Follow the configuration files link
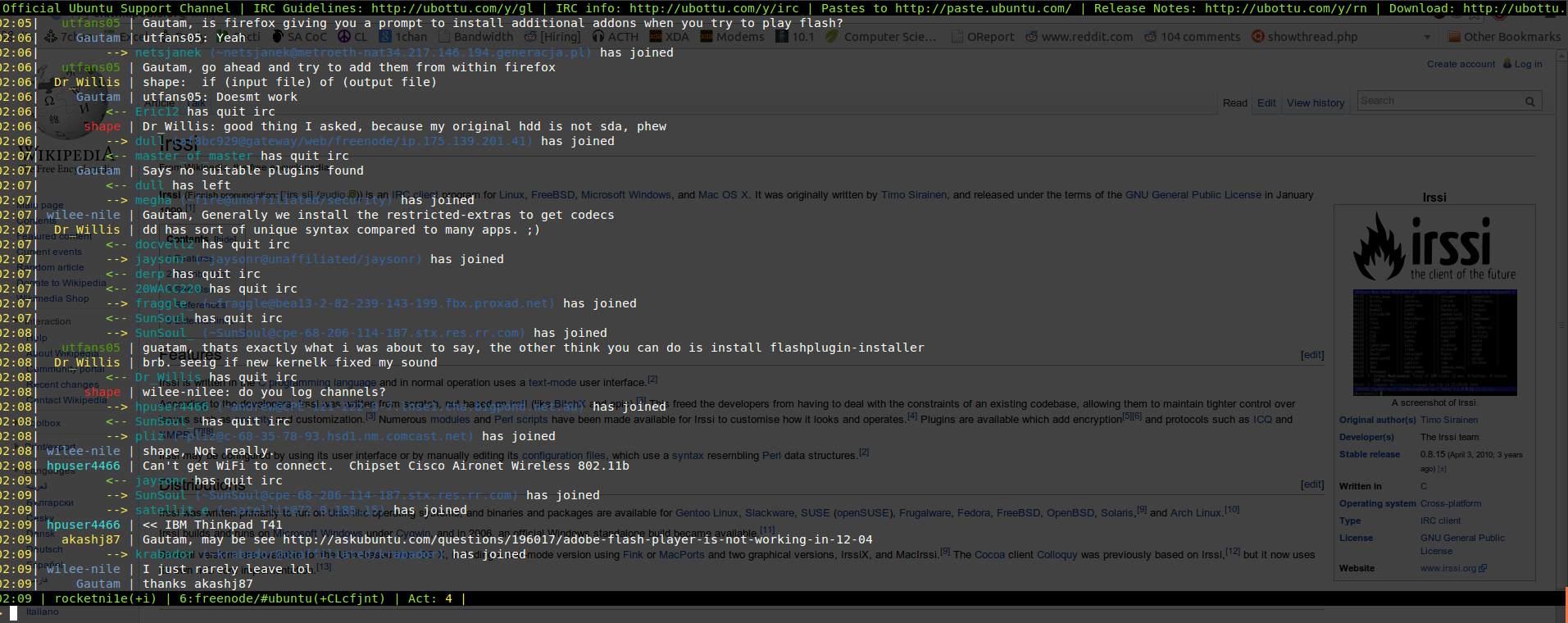Screen dimensions: 1568x623 coord(563,456)
